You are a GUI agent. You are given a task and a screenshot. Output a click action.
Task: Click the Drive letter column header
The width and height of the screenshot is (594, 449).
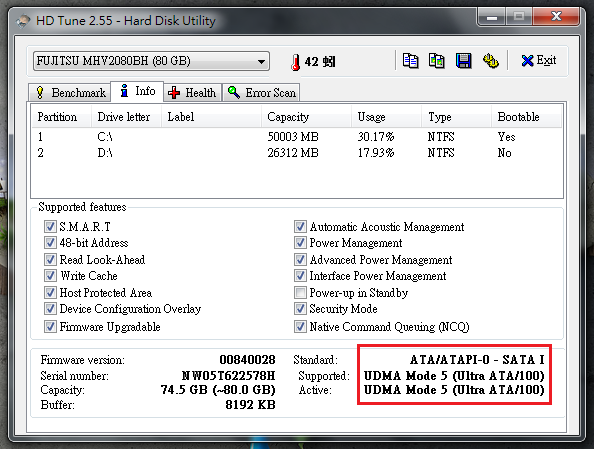pos(127,117)
